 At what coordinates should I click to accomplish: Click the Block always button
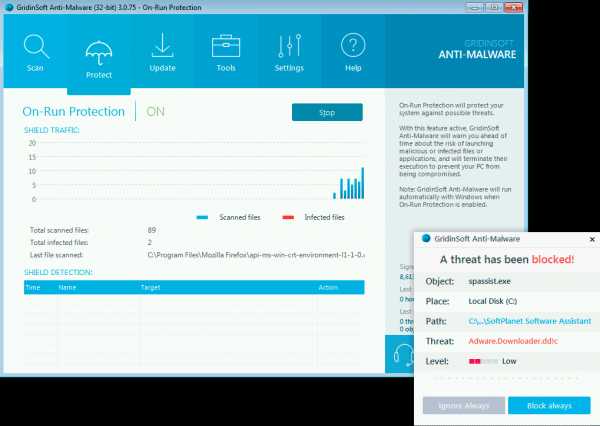(549, 405)
